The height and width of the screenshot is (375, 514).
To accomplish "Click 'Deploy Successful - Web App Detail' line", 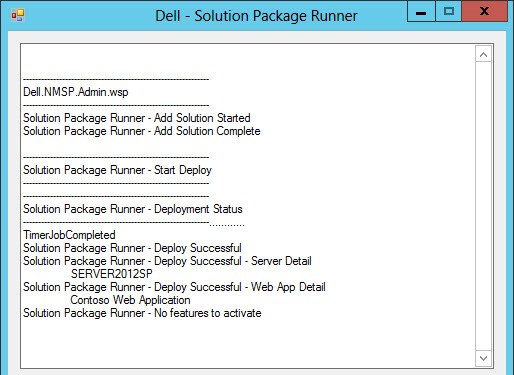I will pos(174,287).
